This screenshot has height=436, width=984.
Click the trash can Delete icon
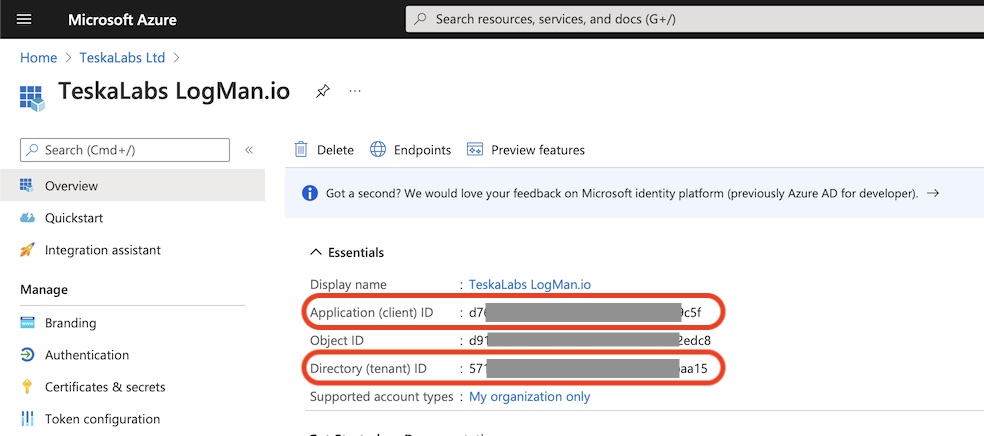point(301,149)
